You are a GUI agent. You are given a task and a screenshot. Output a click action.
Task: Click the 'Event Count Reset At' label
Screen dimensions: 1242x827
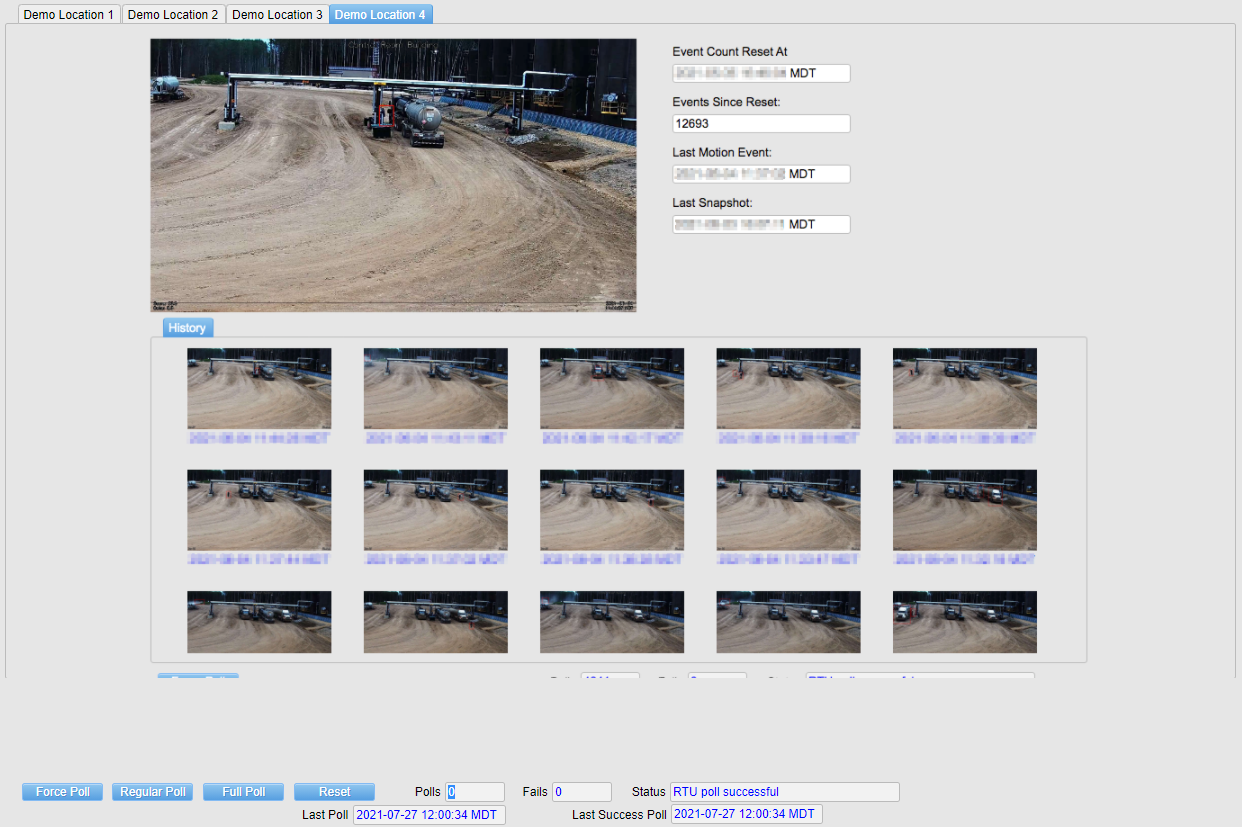coord(731,52)
